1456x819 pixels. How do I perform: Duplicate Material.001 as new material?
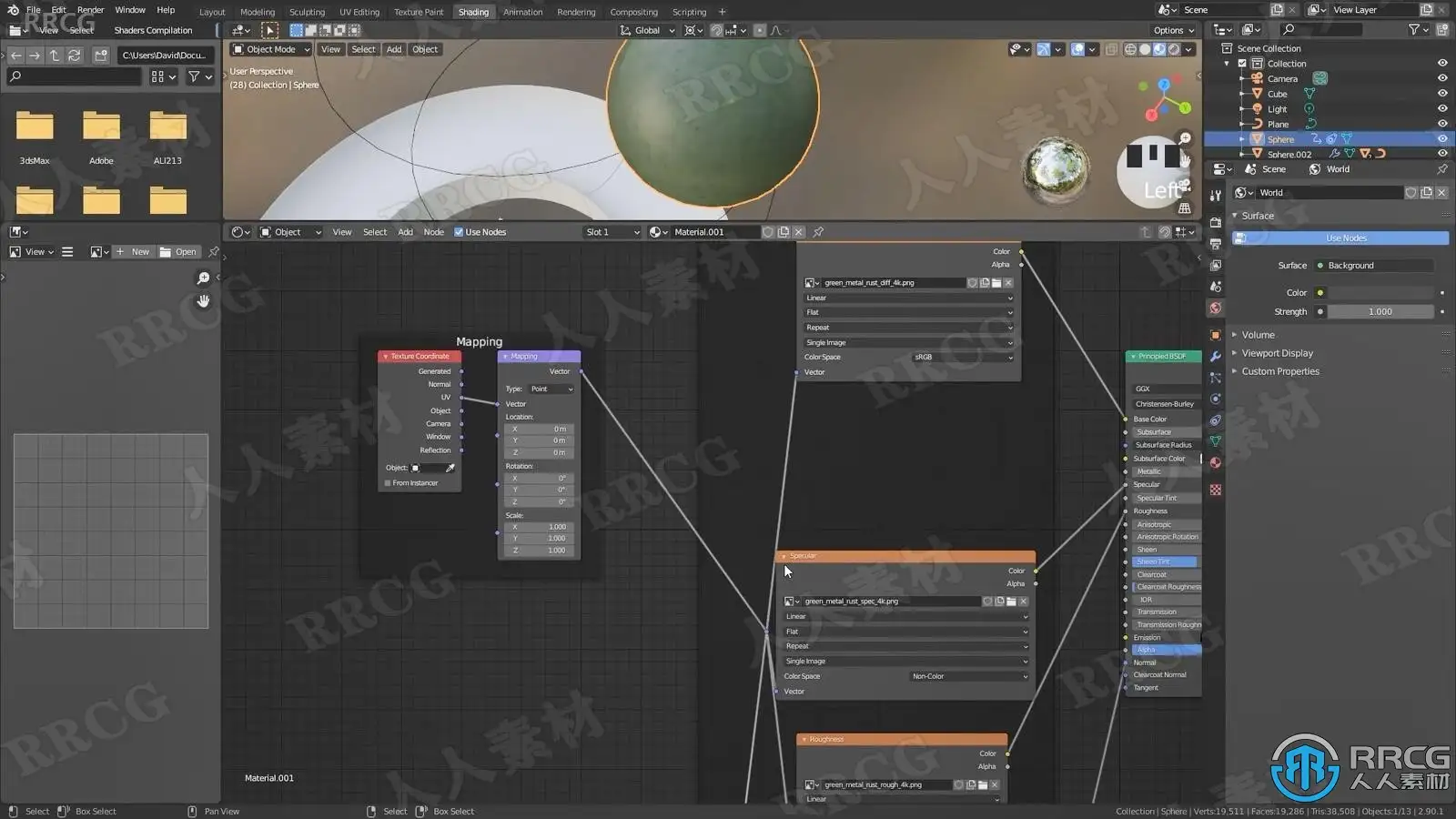784,232
